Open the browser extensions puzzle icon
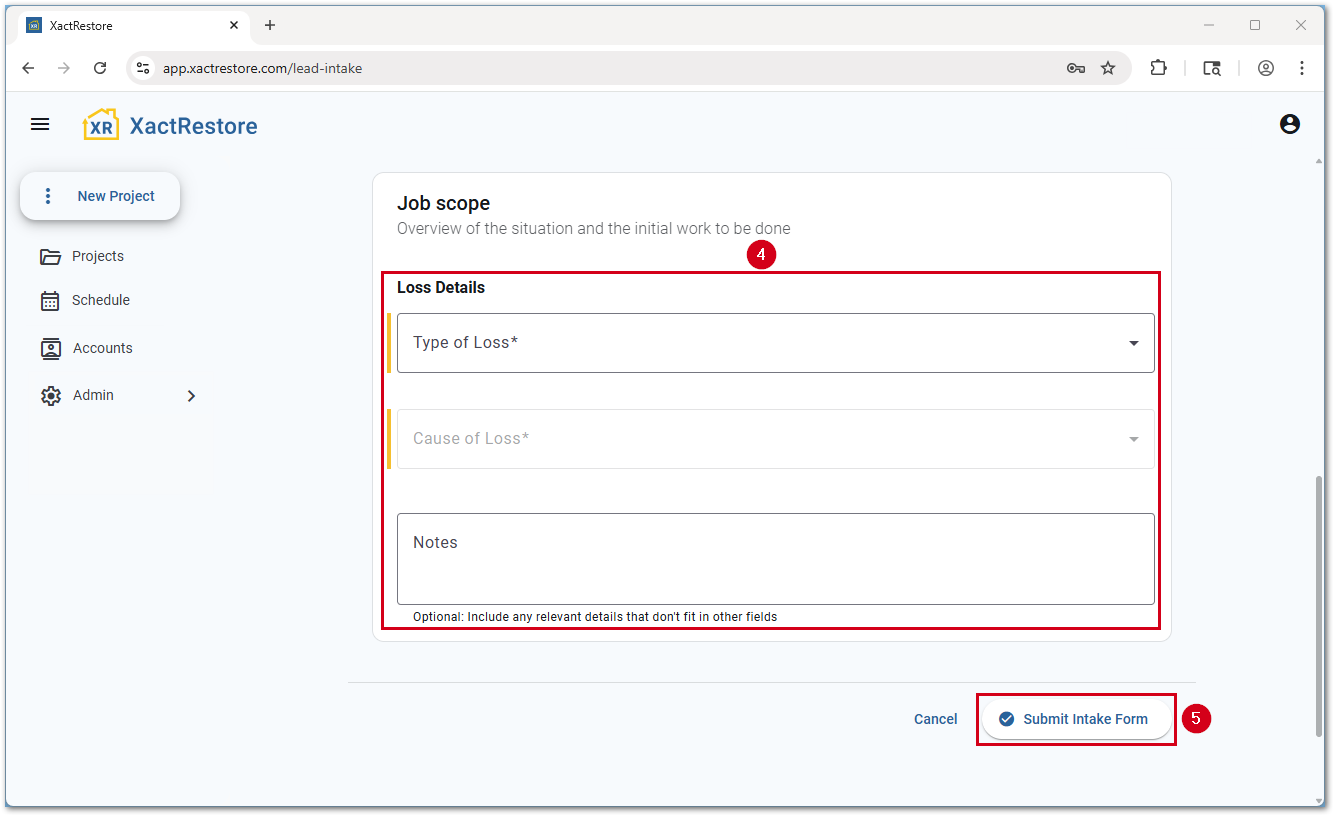The image size is (1334, 816). [1158, 68]
